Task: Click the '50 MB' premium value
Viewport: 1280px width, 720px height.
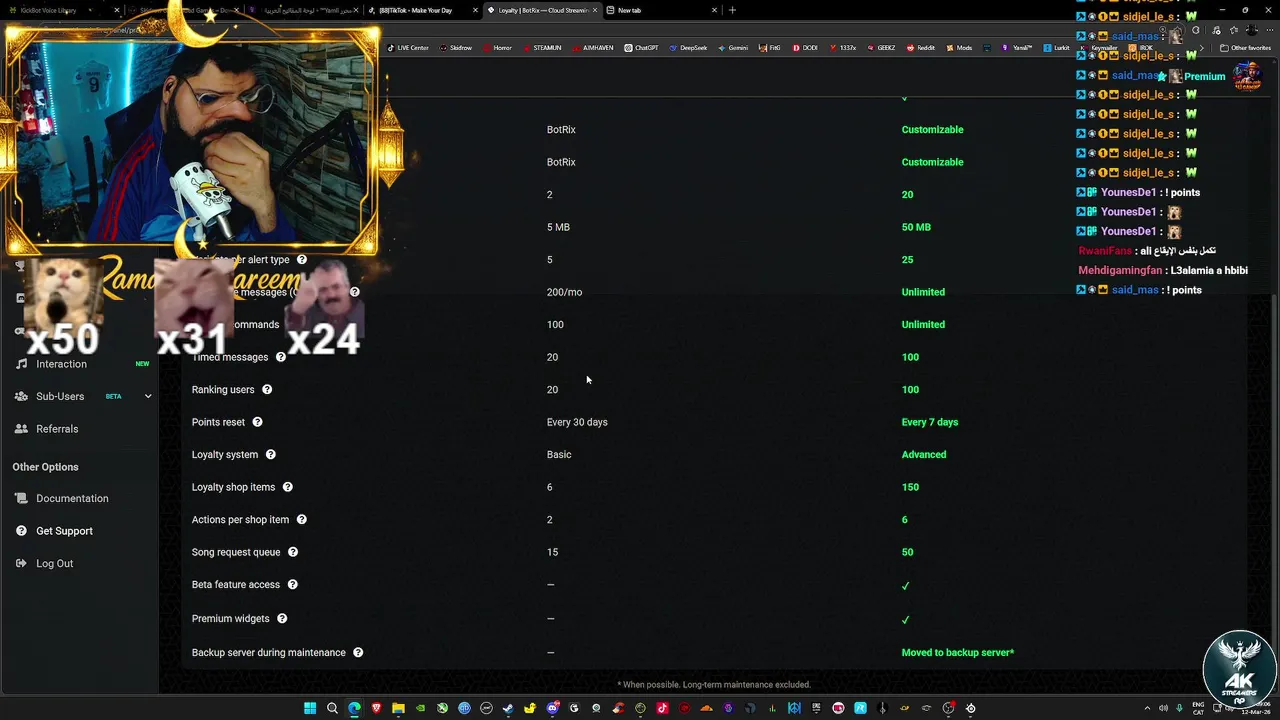Action: (x=916, y=227)
